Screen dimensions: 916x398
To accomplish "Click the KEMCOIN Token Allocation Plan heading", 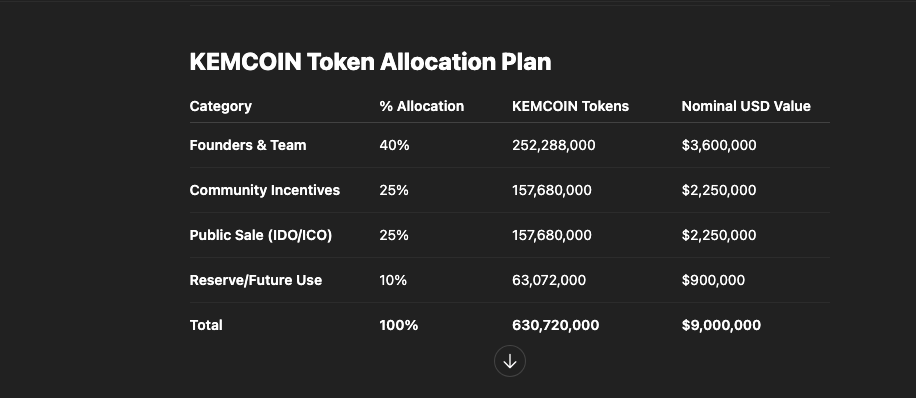I will click(370, 62).
